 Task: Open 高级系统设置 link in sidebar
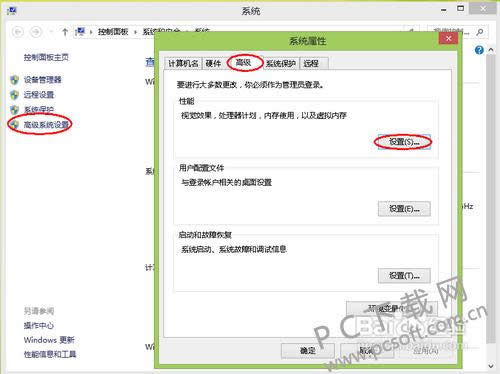46,125
